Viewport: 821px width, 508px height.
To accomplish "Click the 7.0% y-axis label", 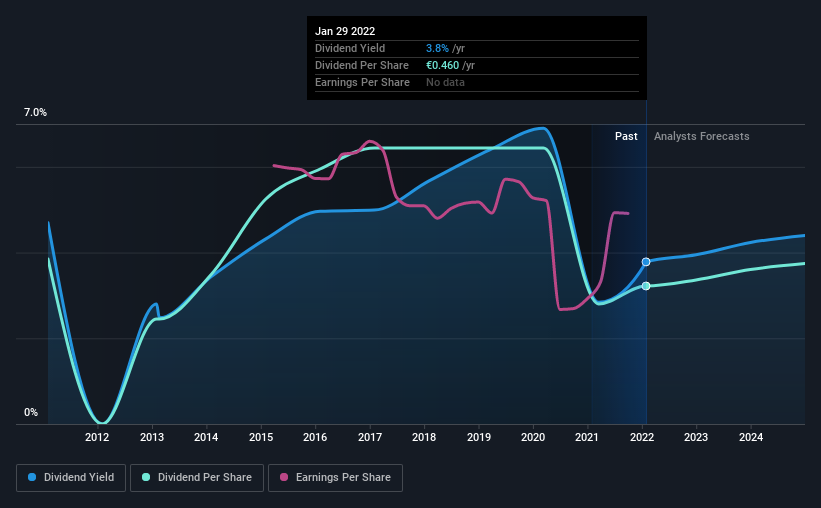I will pyautogui.click(x=35, y=113).
